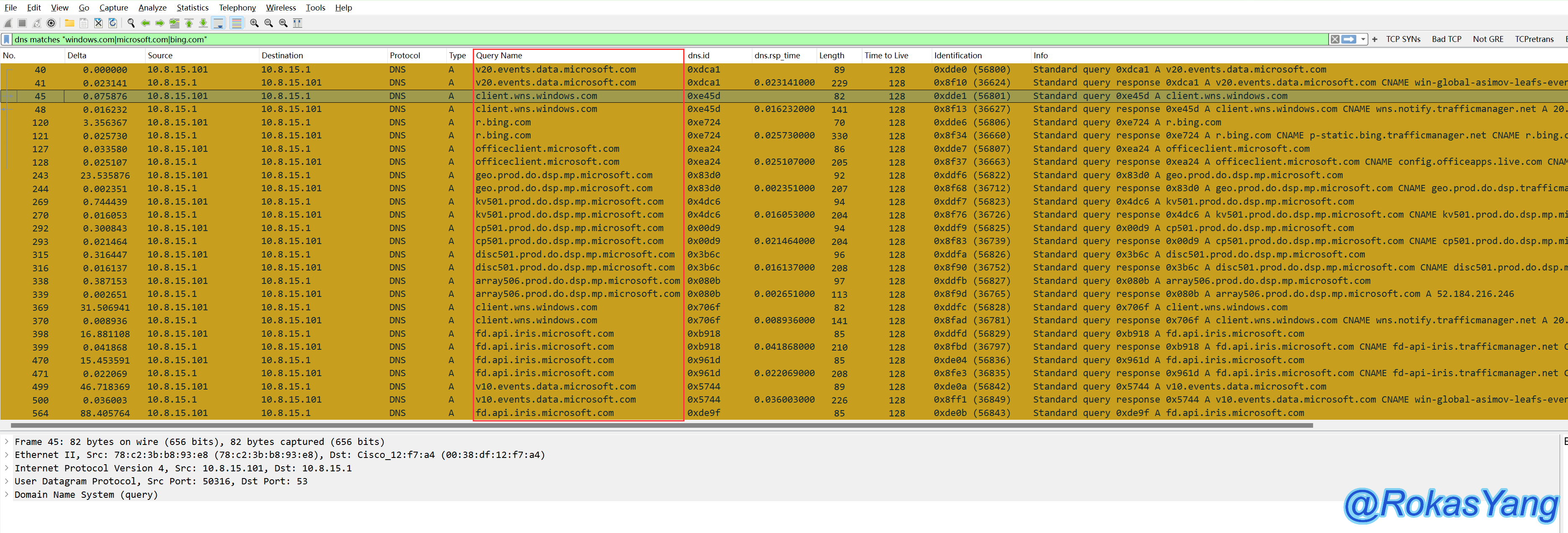Go to the first packet icon

(189, 23)
